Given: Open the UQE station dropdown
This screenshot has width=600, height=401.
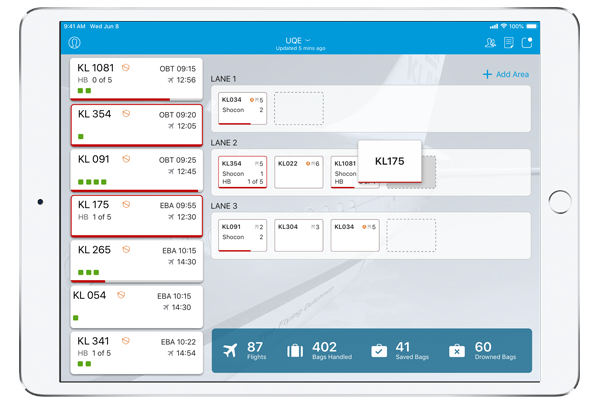Looking at the screenshot, I should (298, 41).
